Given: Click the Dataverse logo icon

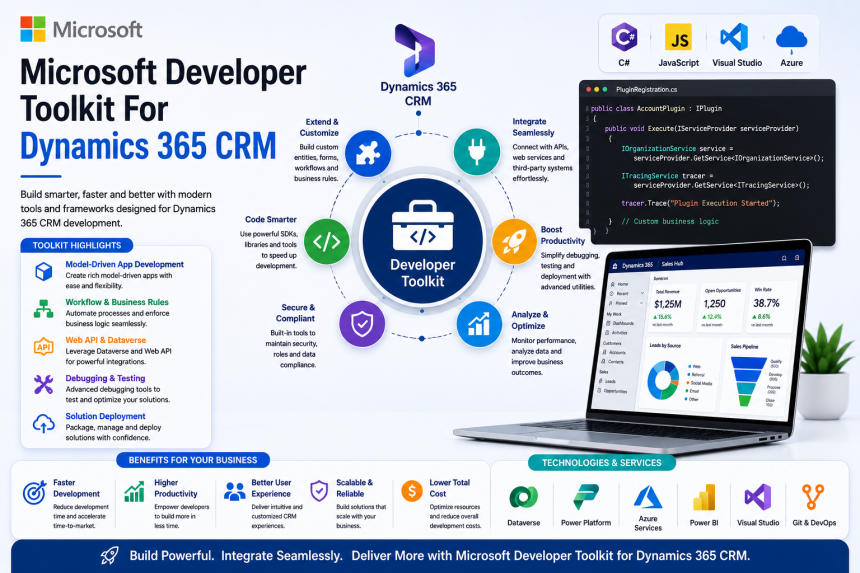Looking at the screenshot, I should click(523, 497).
